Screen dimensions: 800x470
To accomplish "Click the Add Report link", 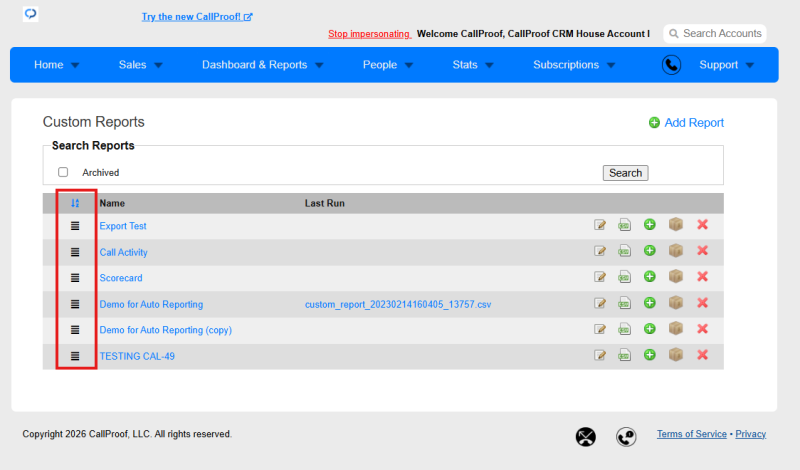I will 694,122.
